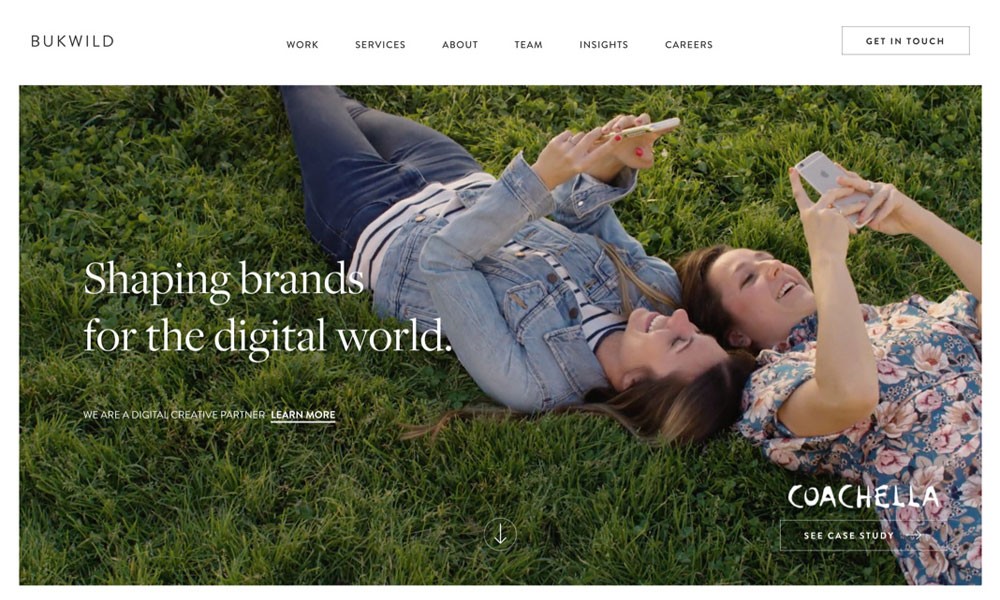Click the silver iPhone in the photo
Viewport: 1000px width, 600px height.
tap(831, 184)
